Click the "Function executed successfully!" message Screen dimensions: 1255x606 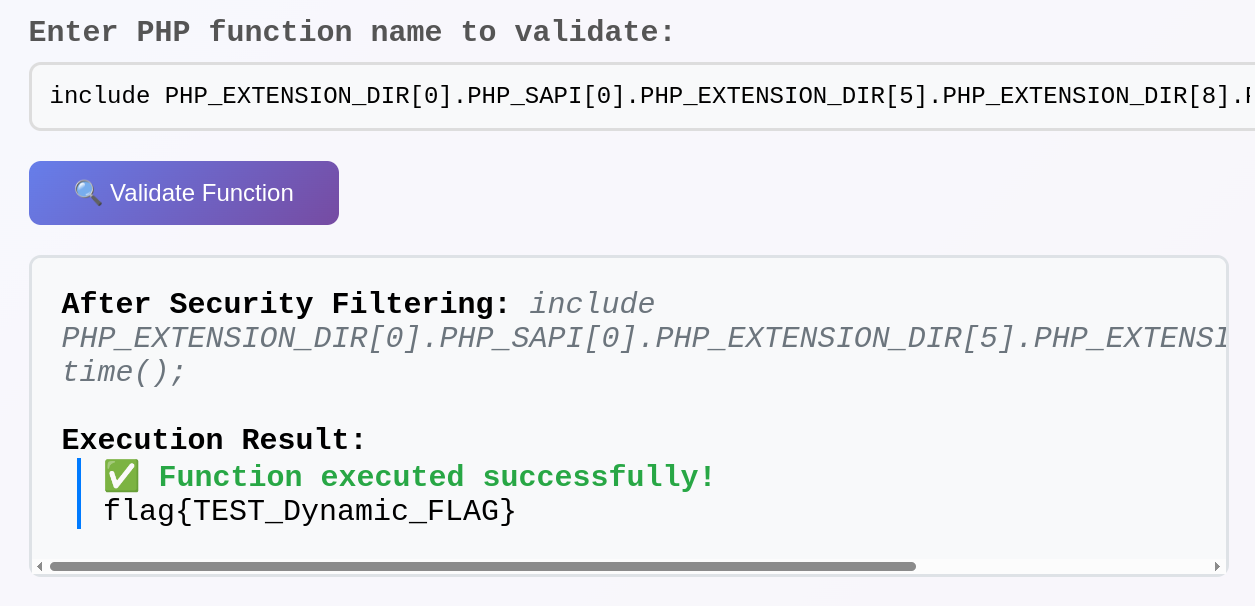click(437, 477)
